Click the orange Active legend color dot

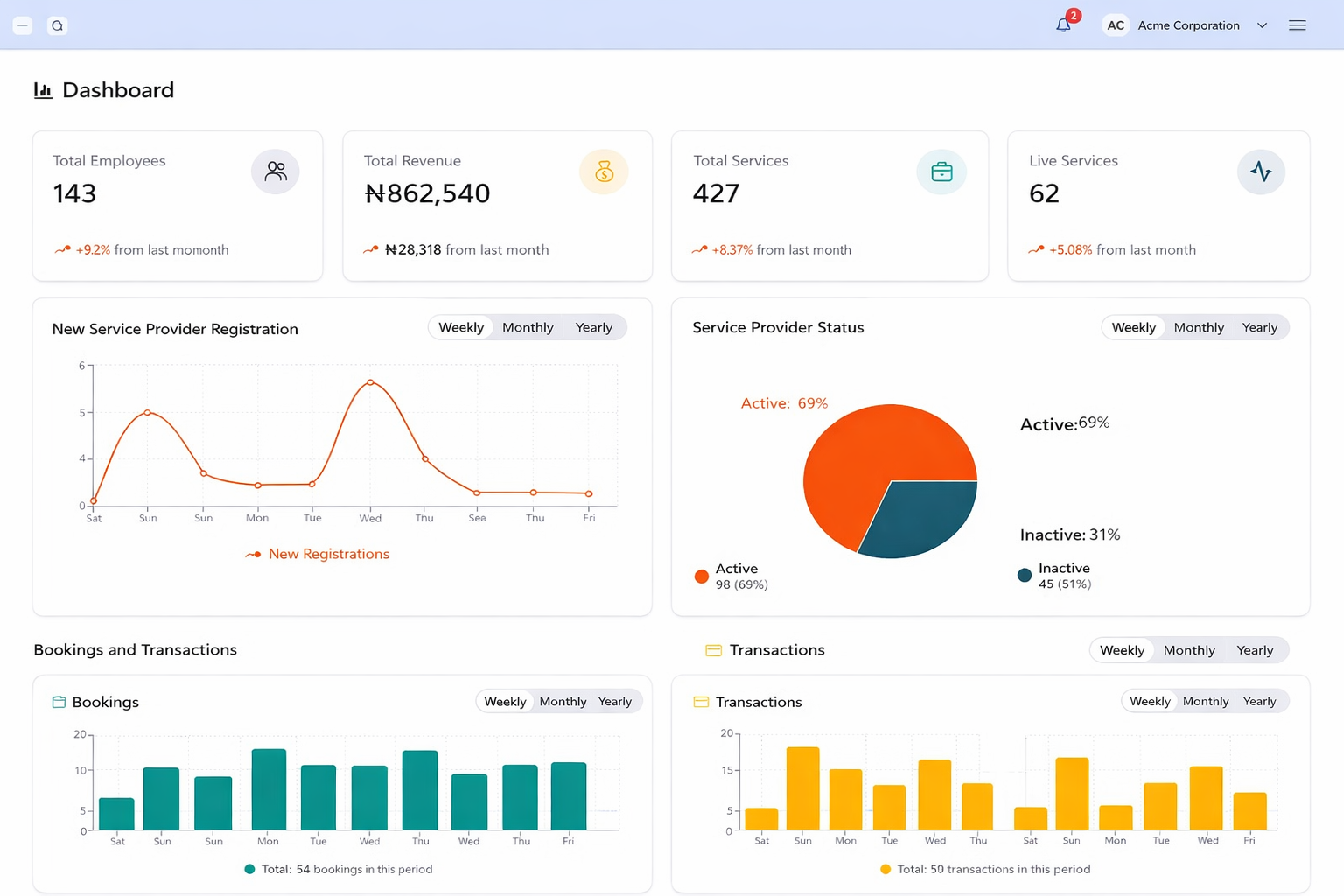[700, 576]
